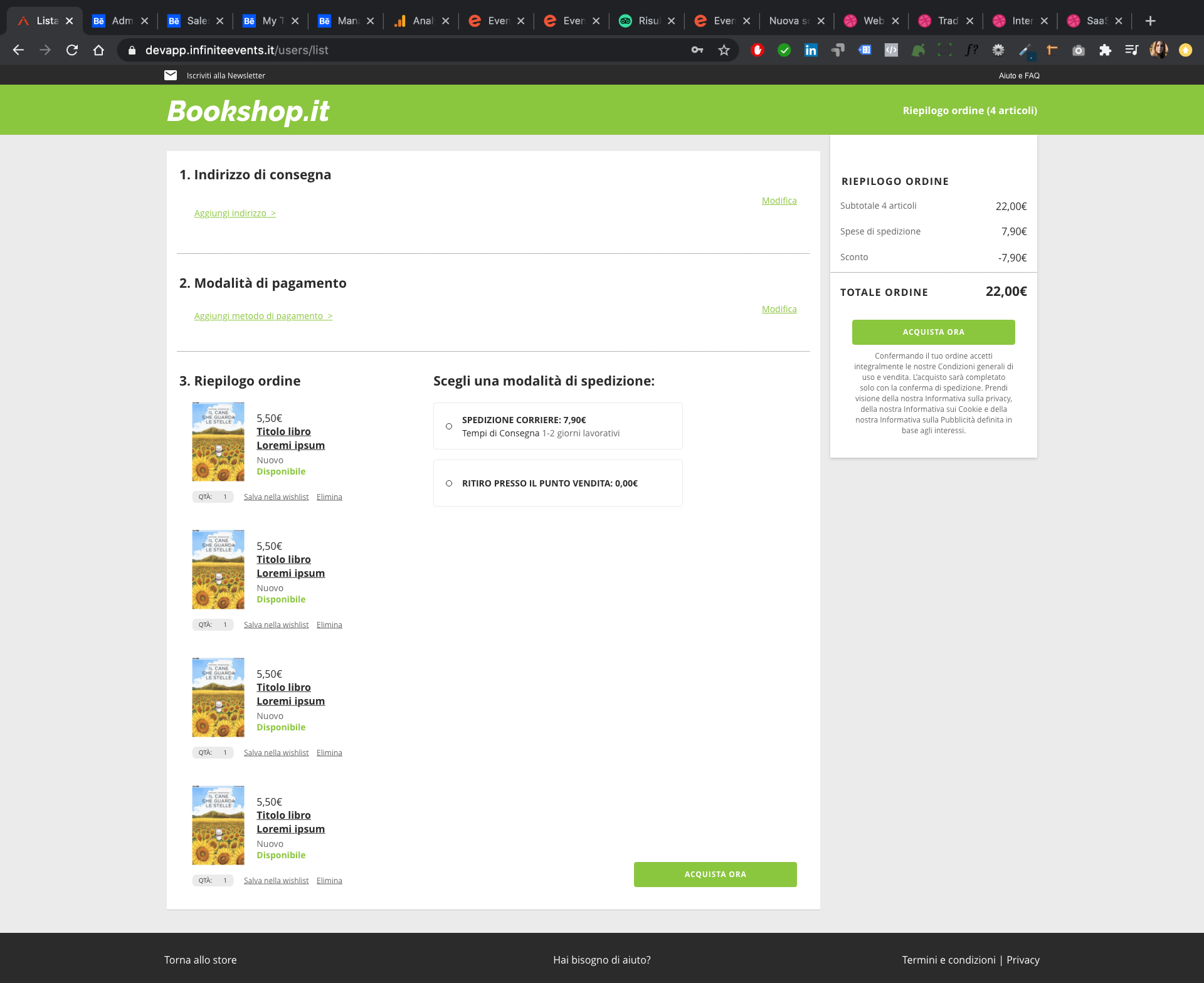Remove the second book with Elimina
The height and width of the screenshot is (983, 1204).
point(329,625)
